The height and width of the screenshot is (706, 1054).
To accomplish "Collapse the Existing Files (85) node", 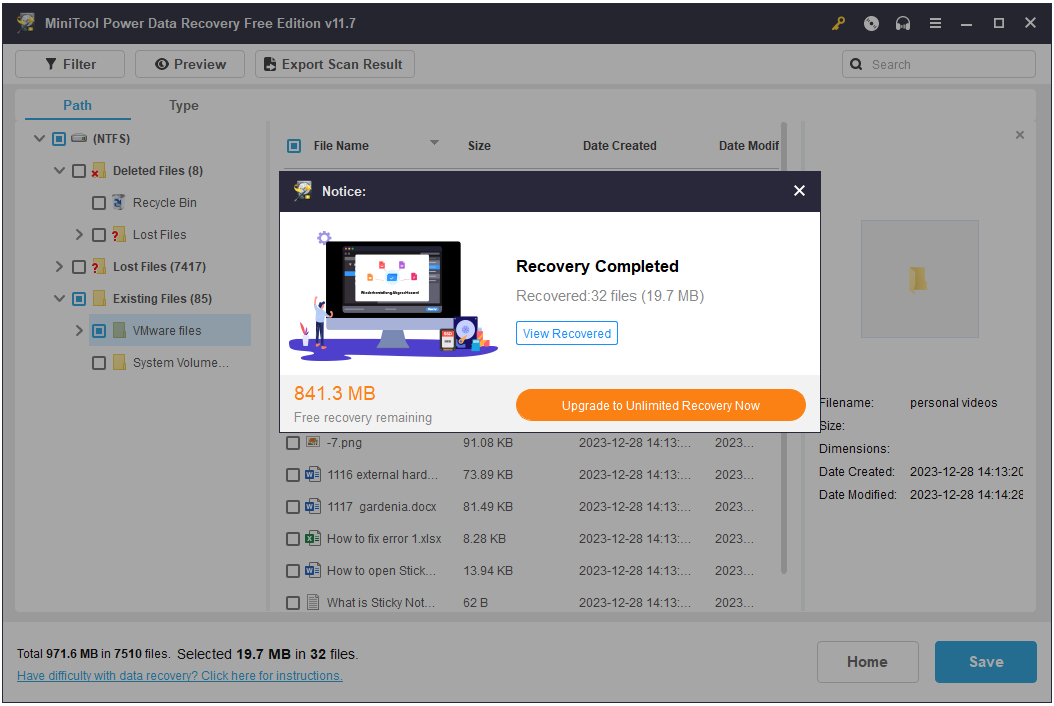I will (59, 299).
